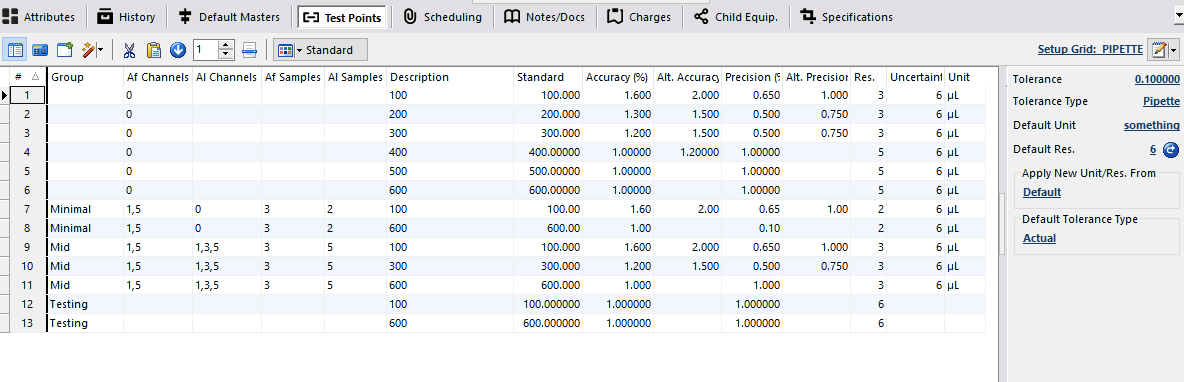Click the µL unit cell in row 3

(965, 134)
